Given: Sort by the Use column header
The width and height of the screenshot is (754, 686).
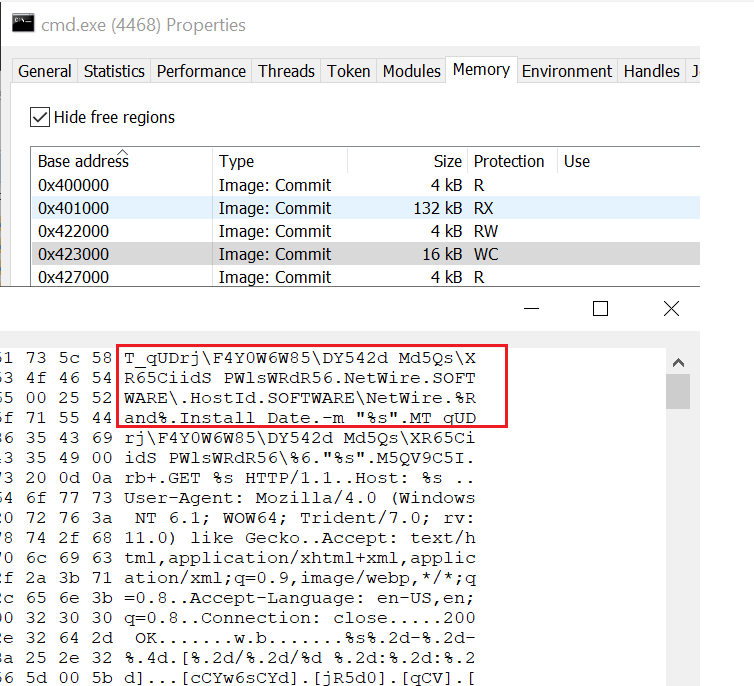Looking at the screenshot, I should tap(628, 161).
